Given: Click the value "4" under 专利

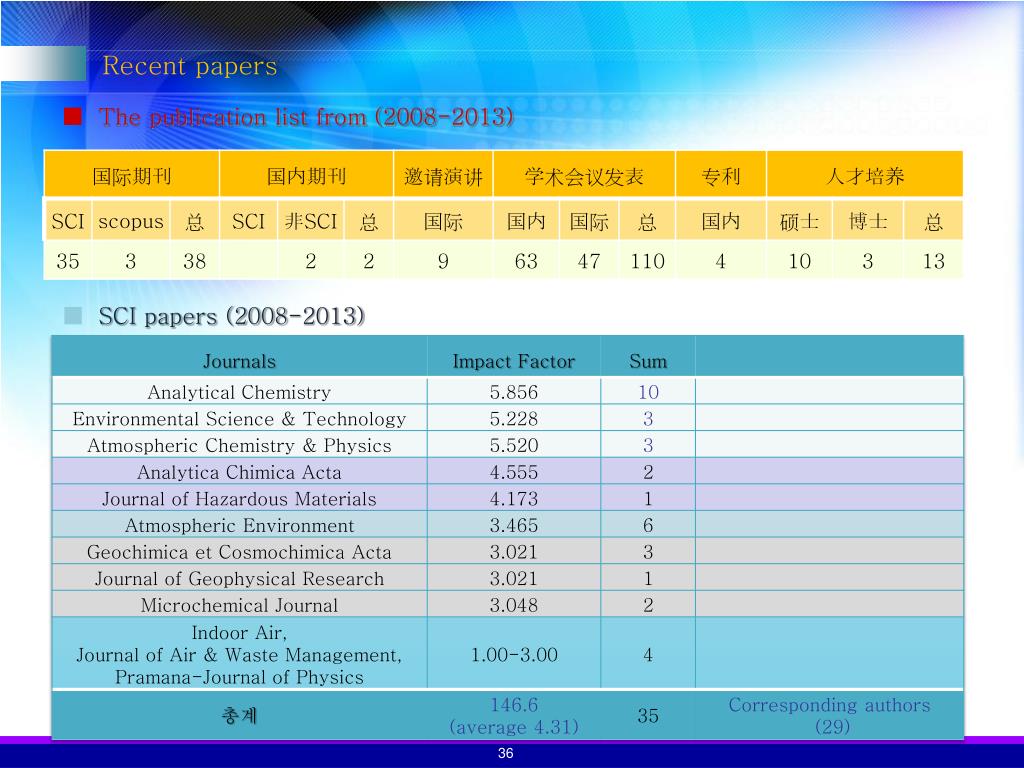Looking at the screenshot, I should [x=721, y=261].
